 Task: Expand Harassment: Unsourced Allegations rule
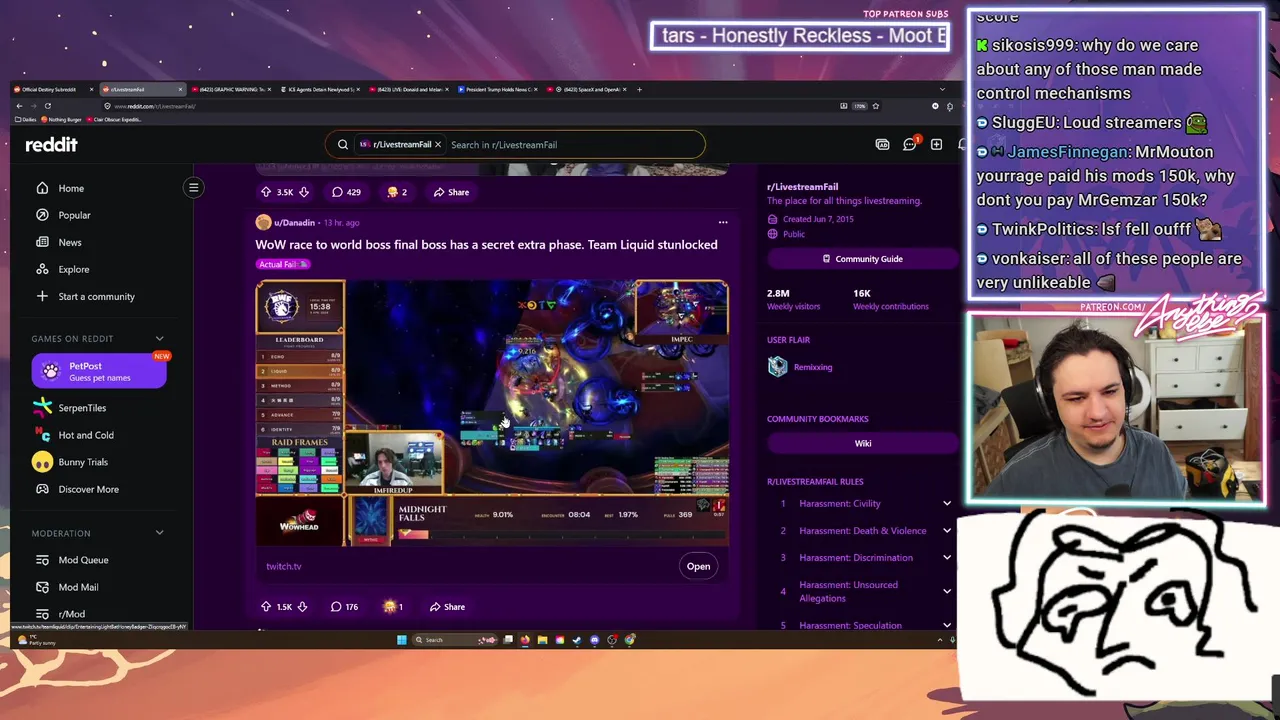(x=947, y=591)
